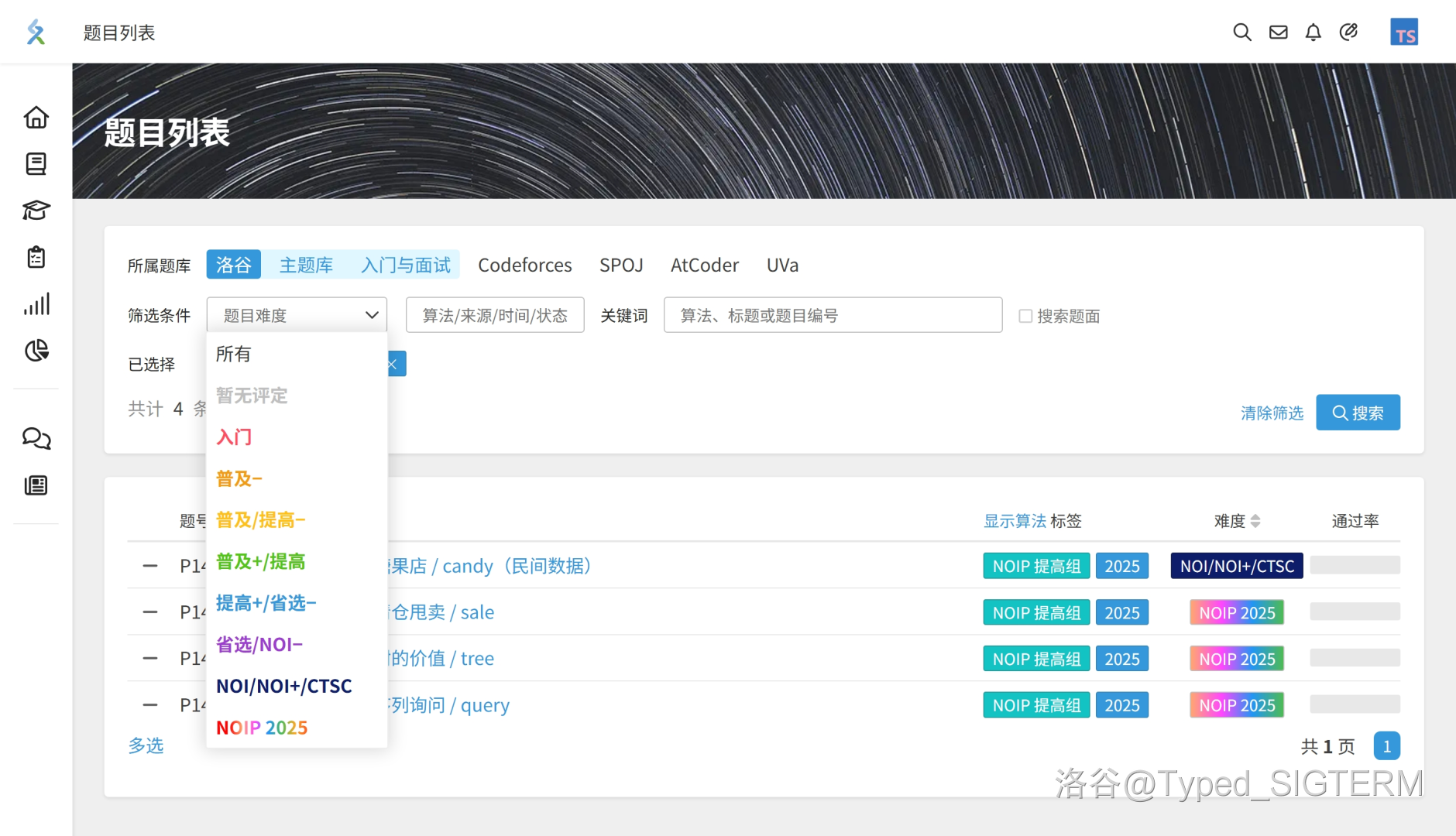Viewport: 1456px width, 836px height.
Task: Sort by the 难度 column arrows
Action: (x=1255, y=521)
